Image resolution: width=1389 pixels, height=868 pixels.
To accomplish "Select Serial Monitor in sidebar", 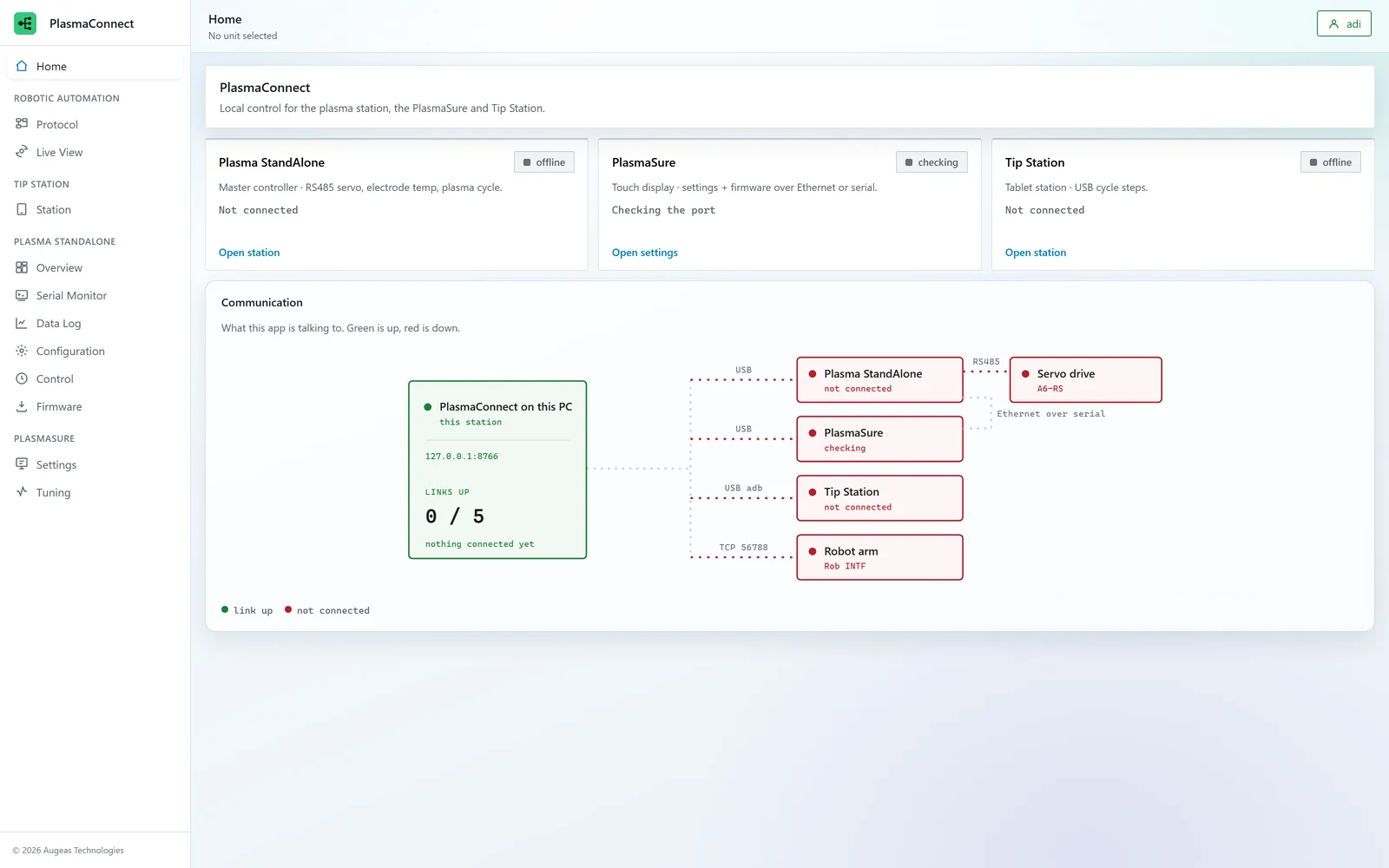I will point(95,295).
